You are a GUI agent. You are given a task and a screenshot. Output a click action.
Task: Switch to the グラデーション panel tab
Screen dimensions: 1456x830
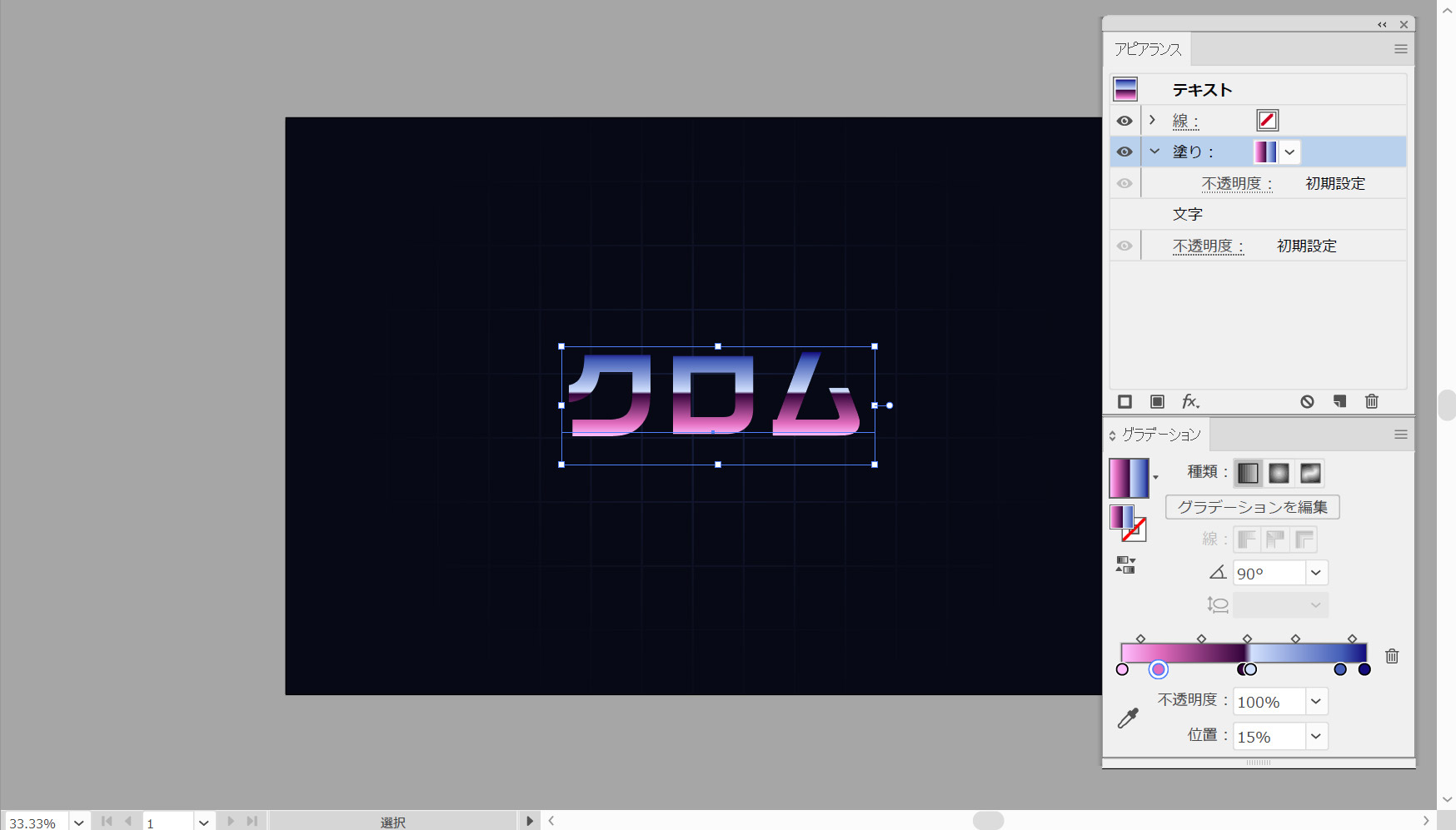click(1160, 435)
